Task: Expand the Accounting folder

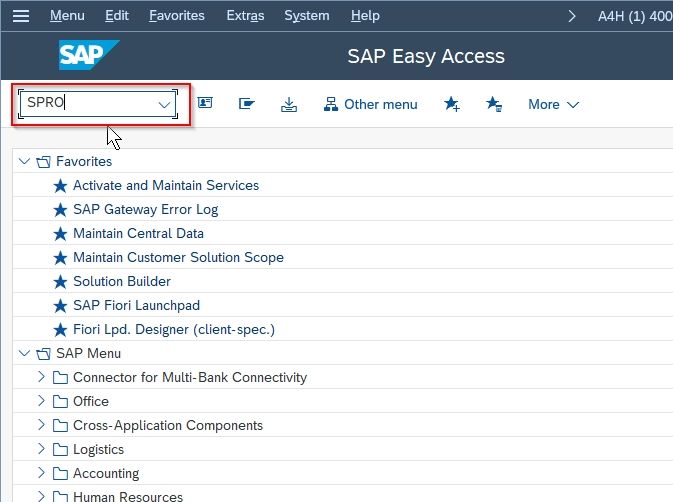Action: [x=41, y=473]
